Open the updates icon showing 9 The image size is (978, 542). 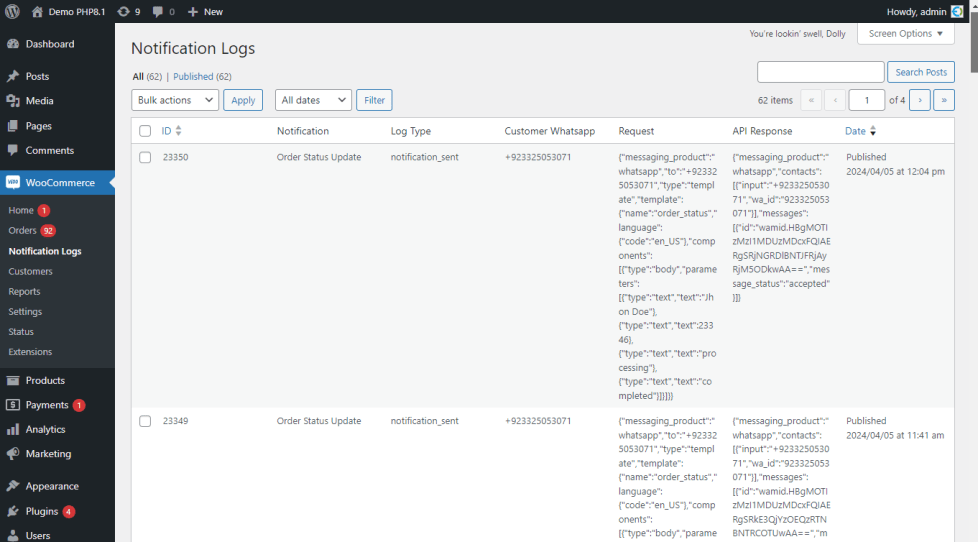[x=123, y=11]
